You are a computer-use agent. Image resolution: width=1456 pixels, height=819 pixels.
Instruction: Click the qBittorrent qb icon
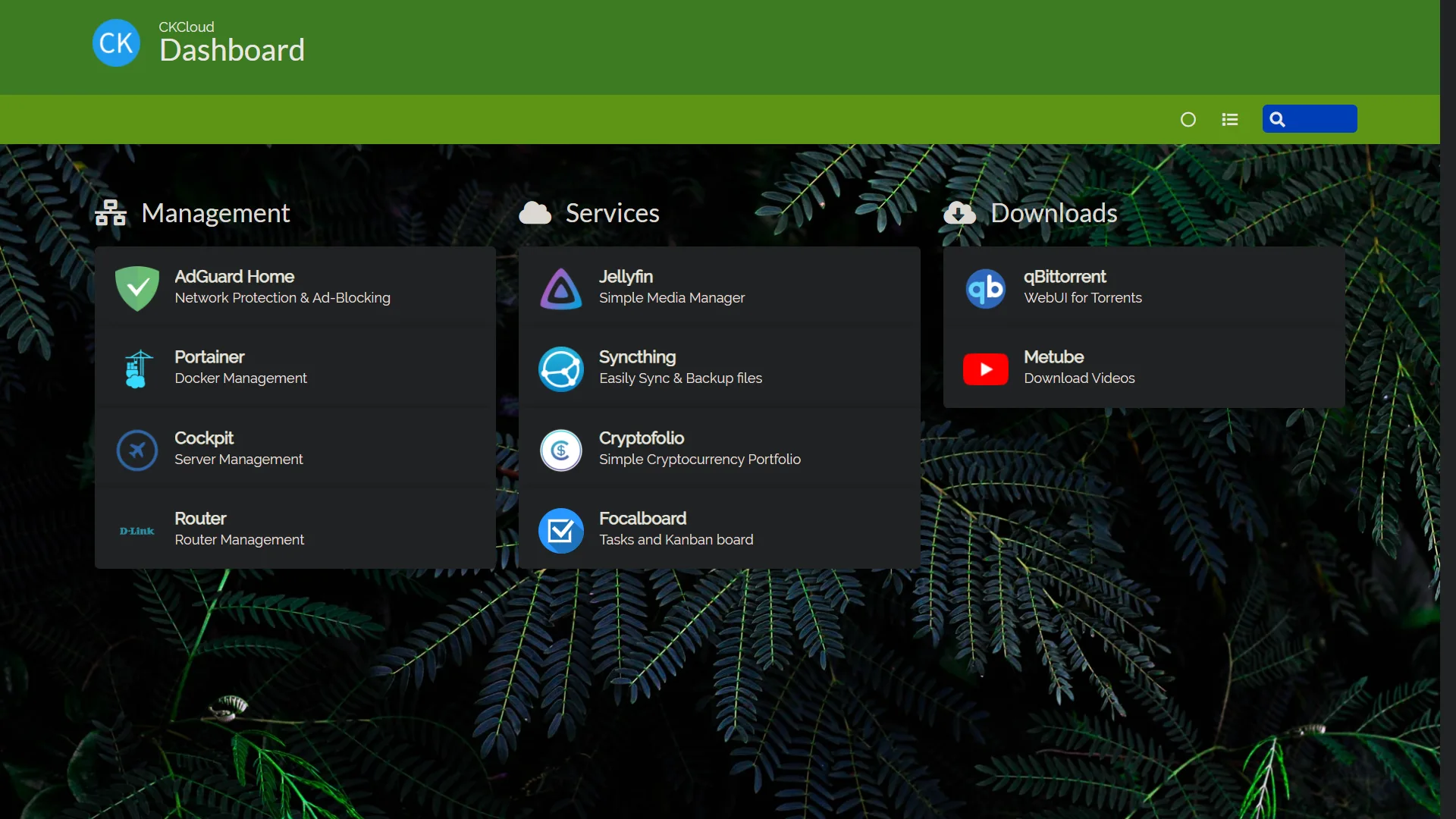pos(985,288)
